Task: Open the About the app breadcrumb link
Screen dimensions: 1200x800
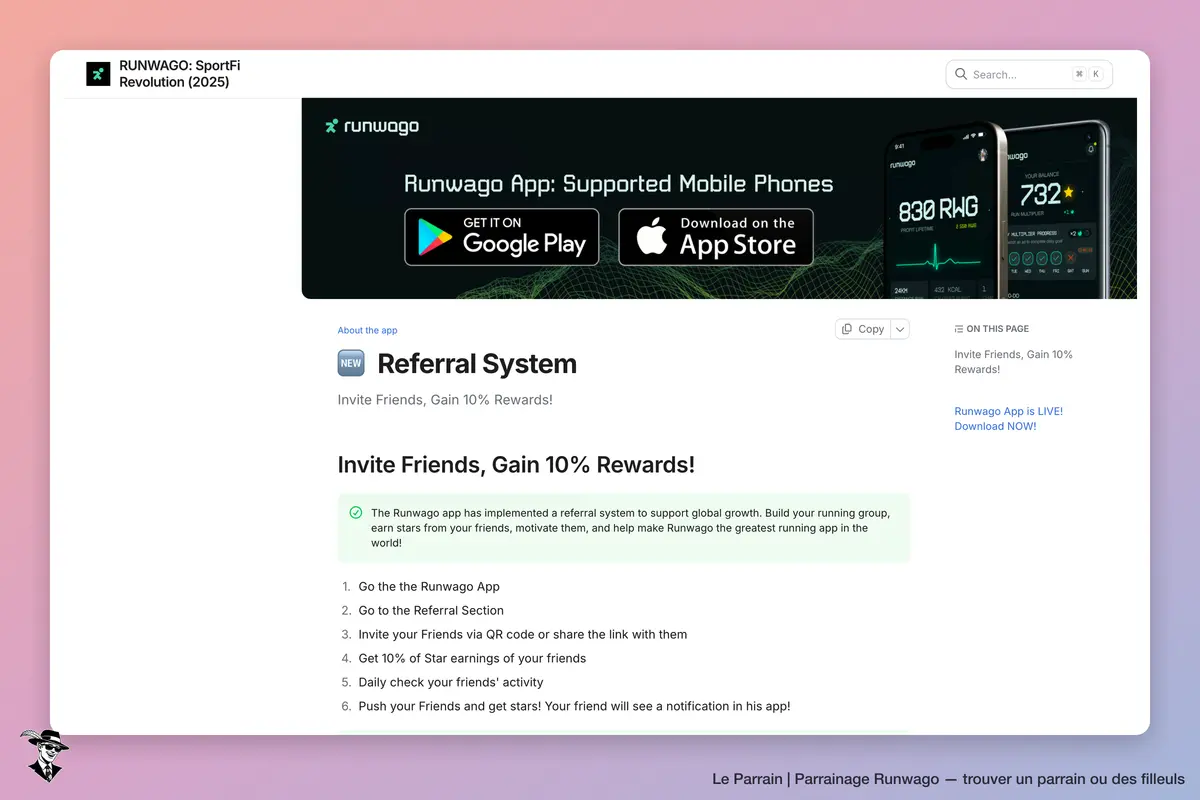Action: (367, 330)
